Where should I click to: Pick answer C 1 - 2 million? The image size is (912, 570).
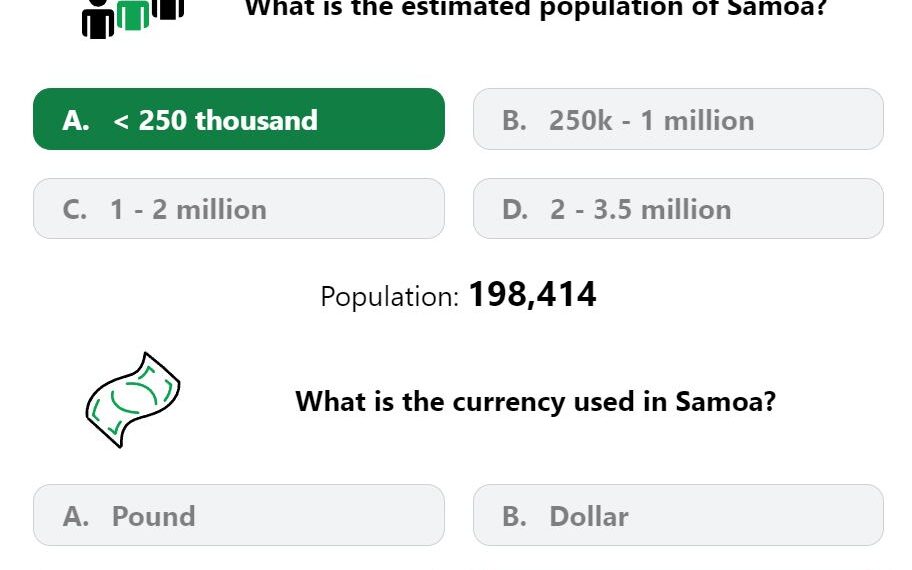coord(238,209)
